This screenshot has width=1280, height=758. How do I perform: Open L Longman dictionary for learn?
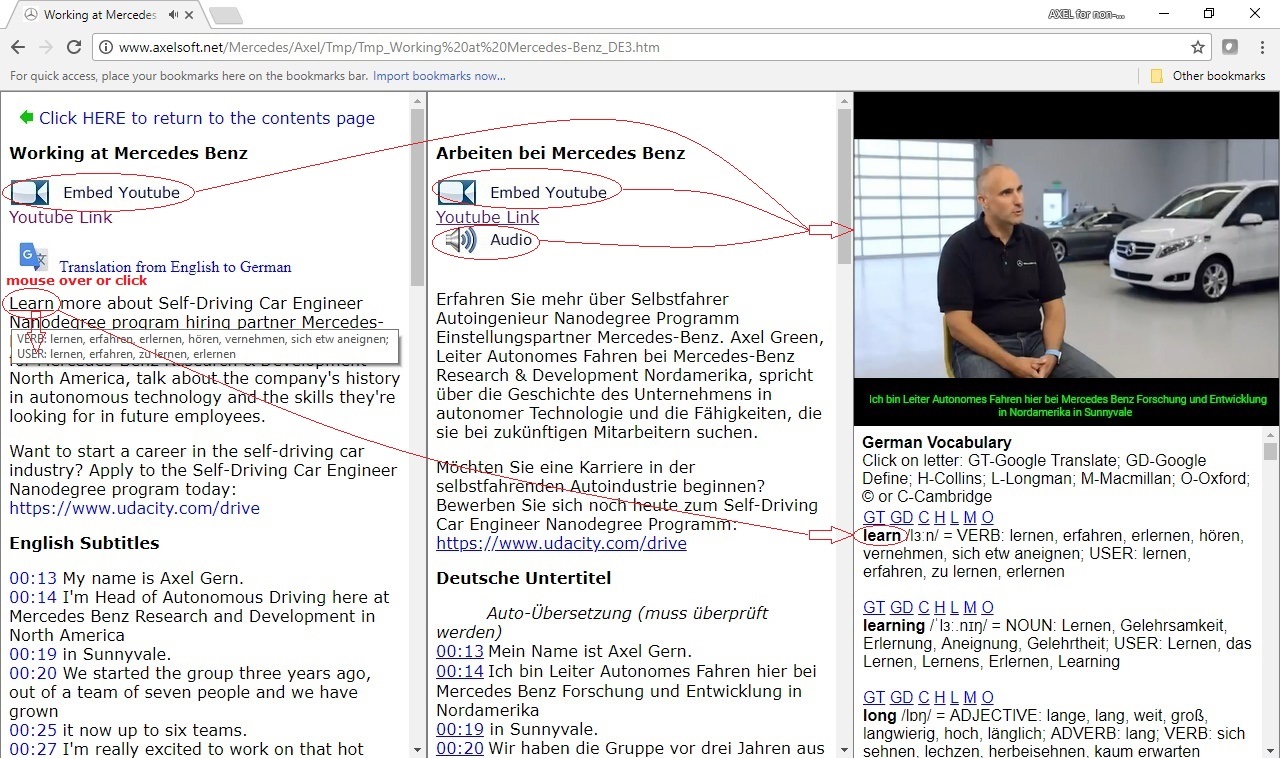pyautogui.click(x=954, y=517)
